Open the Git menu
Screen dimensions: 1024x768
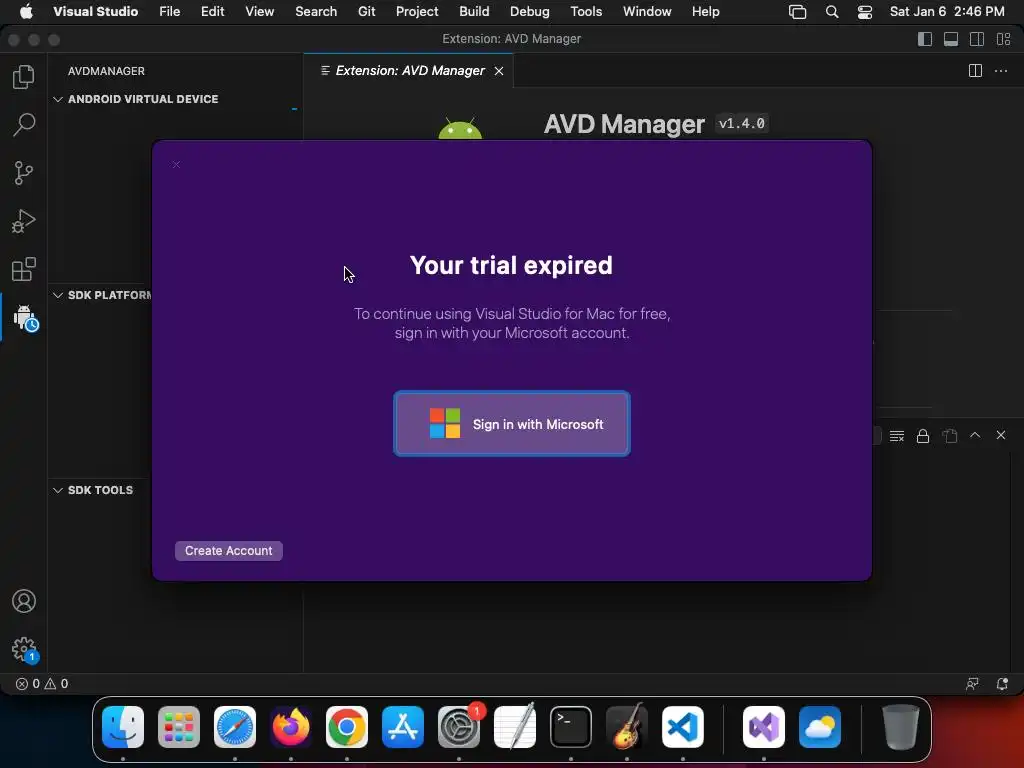click(366, 12)
